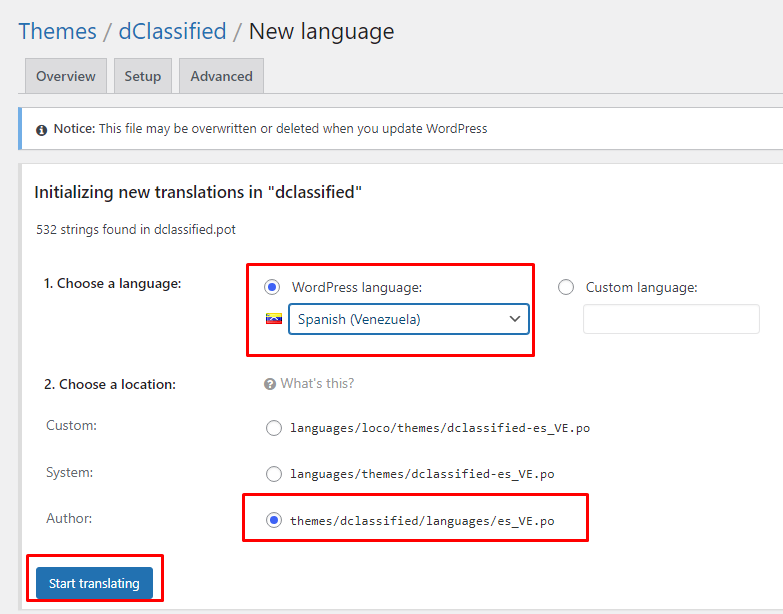Viewport: 783px width, 614px height.
Task: Click the Notice info icon
Action: click(x=42, y=130)
